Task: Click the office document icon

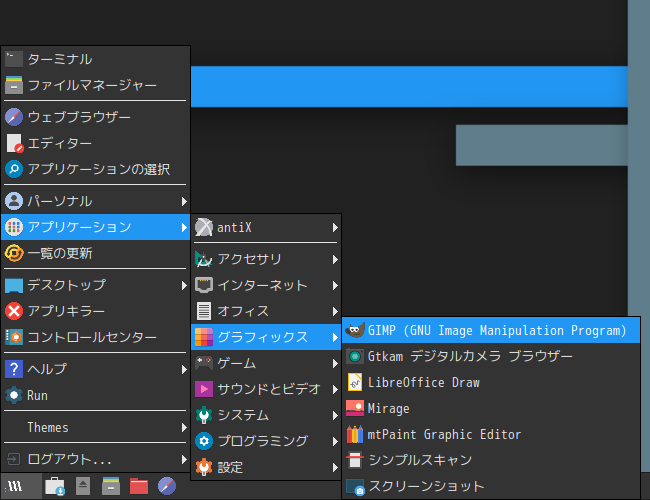Action: (x=204, y=311)
